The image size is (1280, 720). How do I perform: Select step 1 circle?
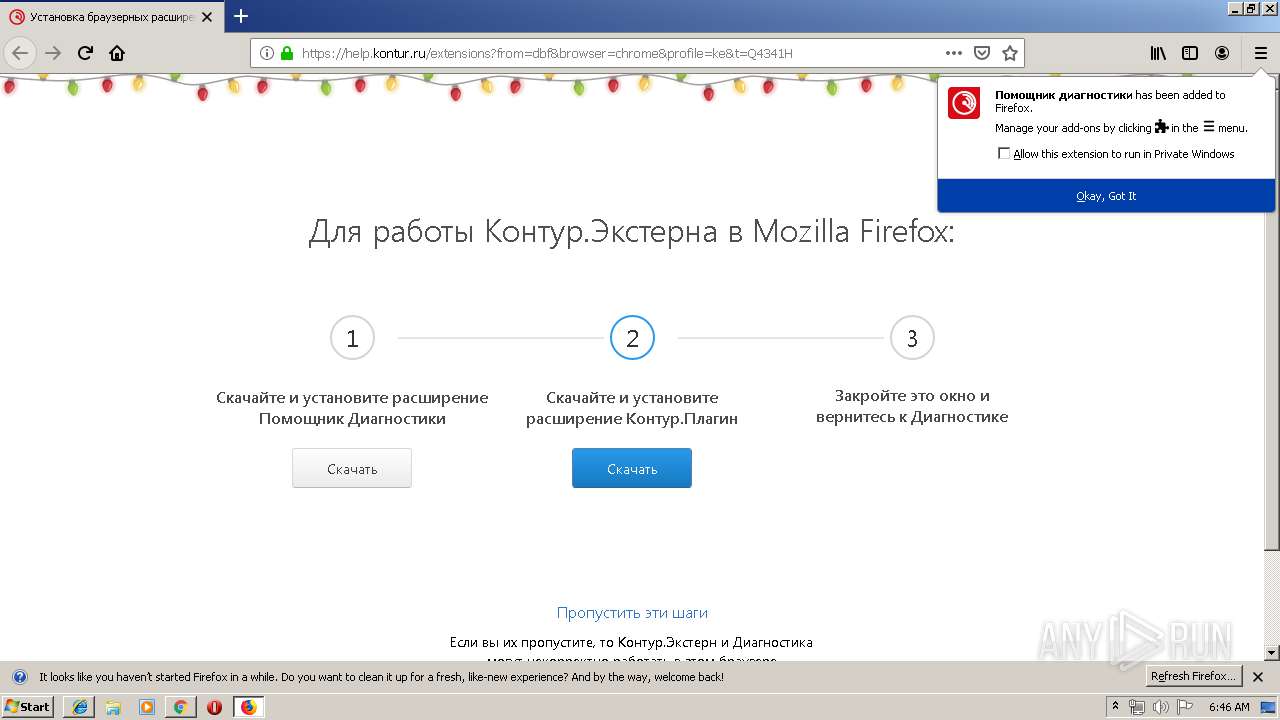tap(352, 338)
